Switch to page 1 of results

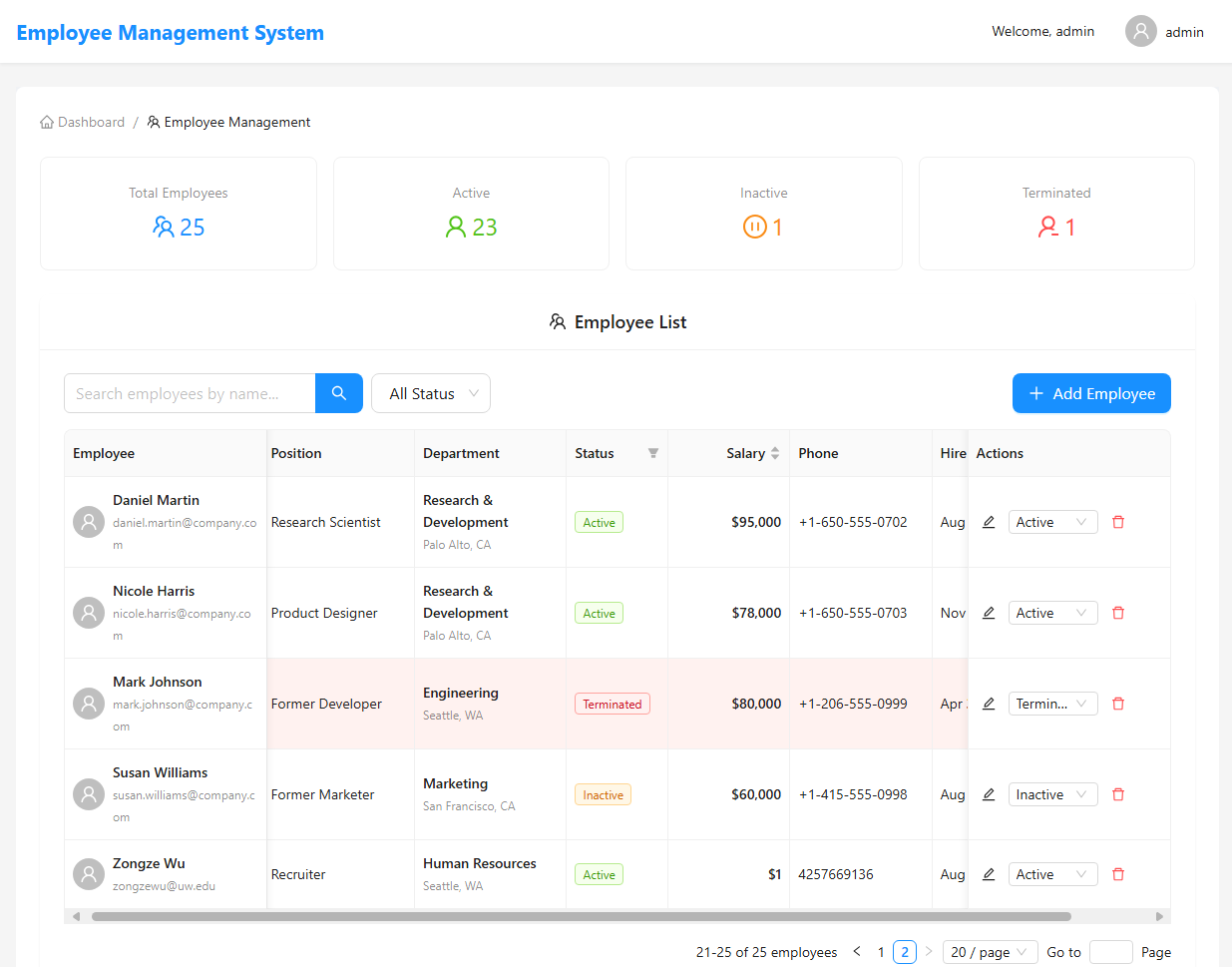(x=881, y=952)
